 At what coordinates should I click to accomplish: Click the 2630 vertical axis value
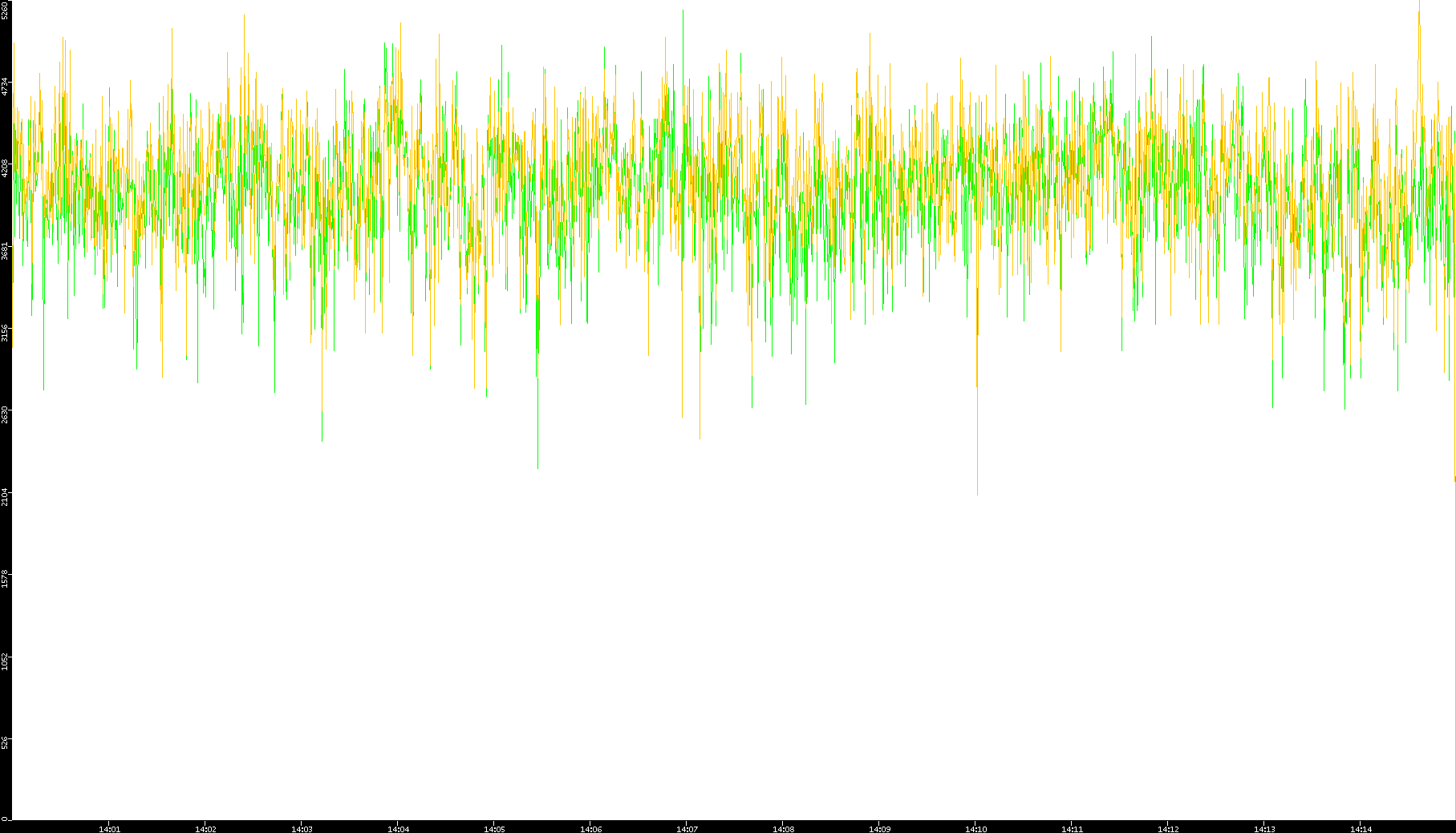tap(6, 414)
